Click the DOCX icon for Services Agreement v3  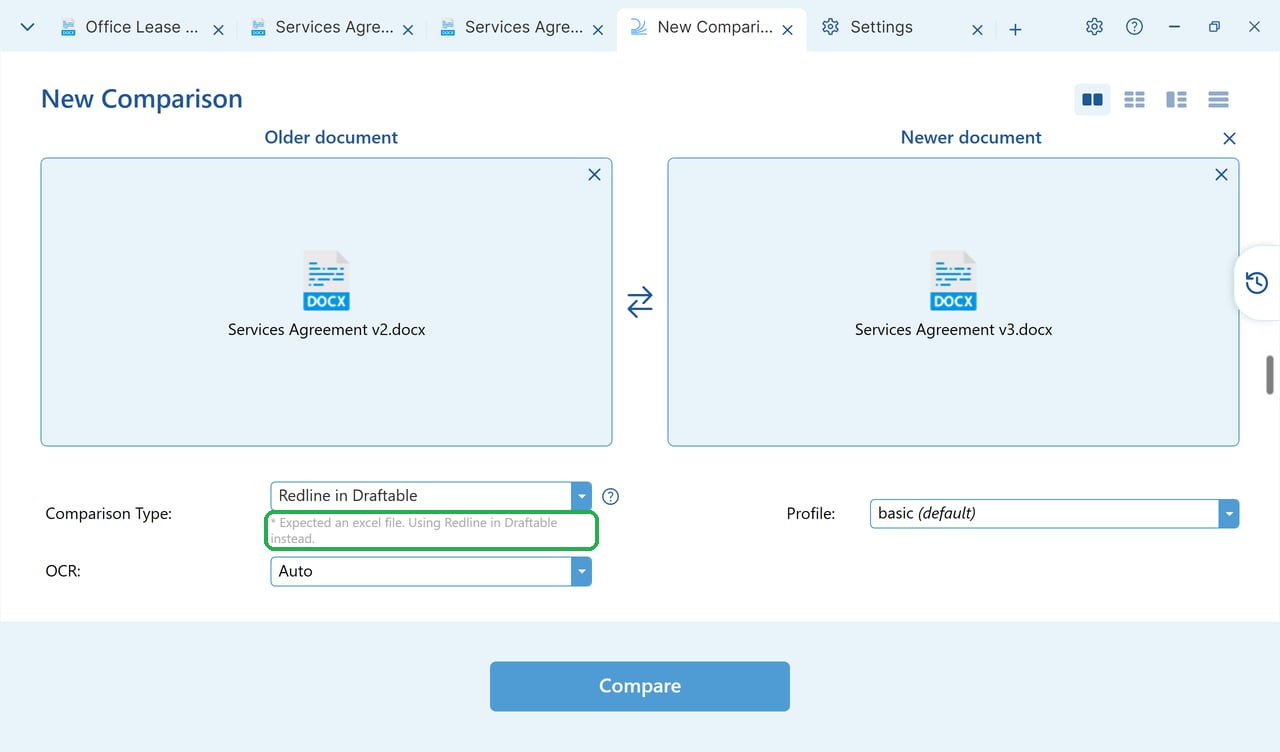tap(954, 281)
